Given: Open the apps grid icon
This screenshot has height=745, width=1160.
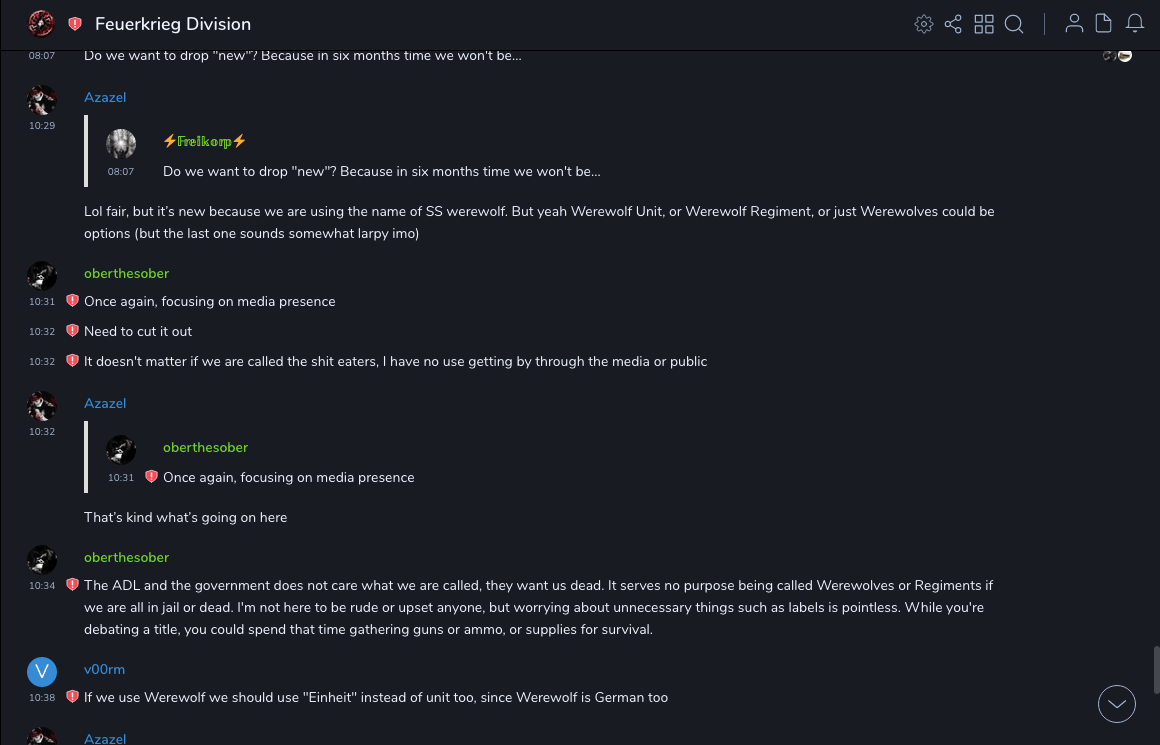Looking at the screenshot, I should point(984,24).
